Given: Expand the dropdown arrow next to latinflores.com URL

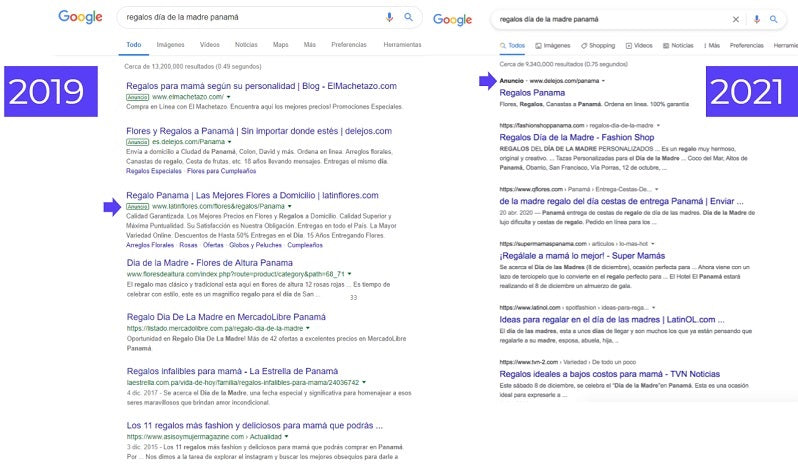Looking at the screenshot, I should pyautogui.click(x=290, y=207).
